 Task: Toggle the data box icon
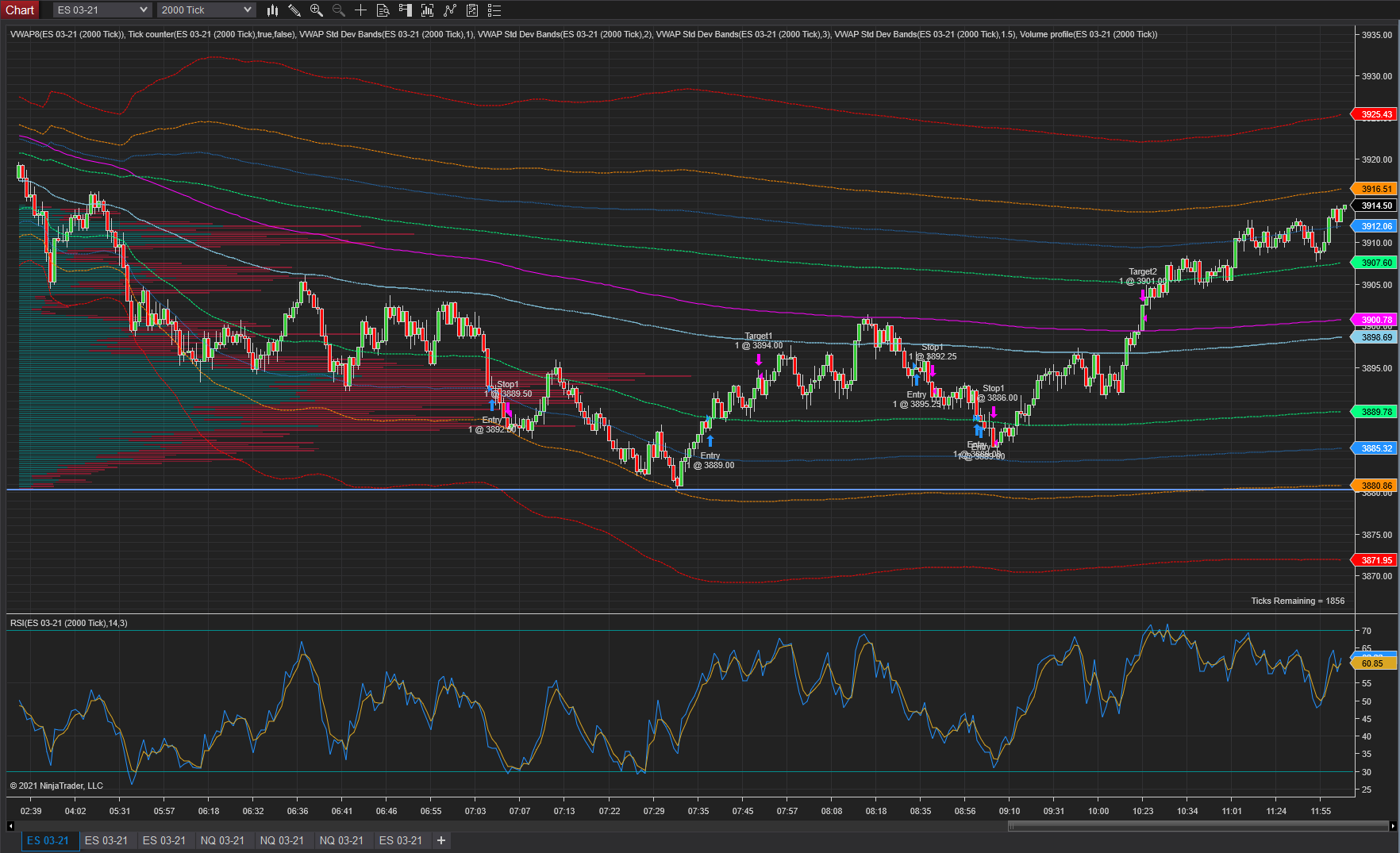click(x=383, y=10)
